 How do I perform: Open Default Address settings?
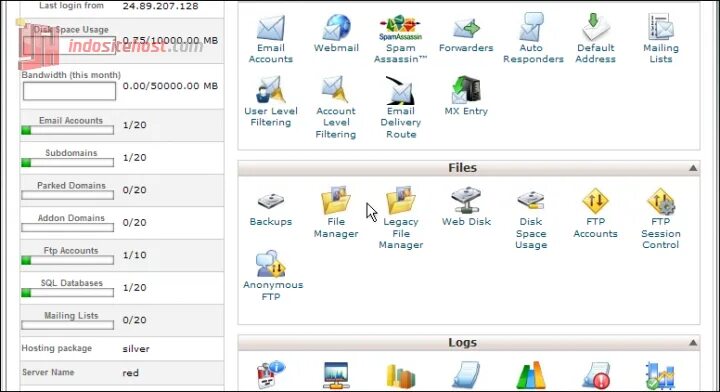[596, 27]
